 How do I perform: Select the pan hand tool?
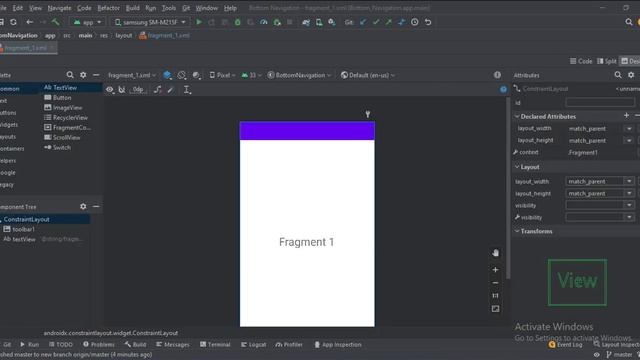click(x=495, y=253)
